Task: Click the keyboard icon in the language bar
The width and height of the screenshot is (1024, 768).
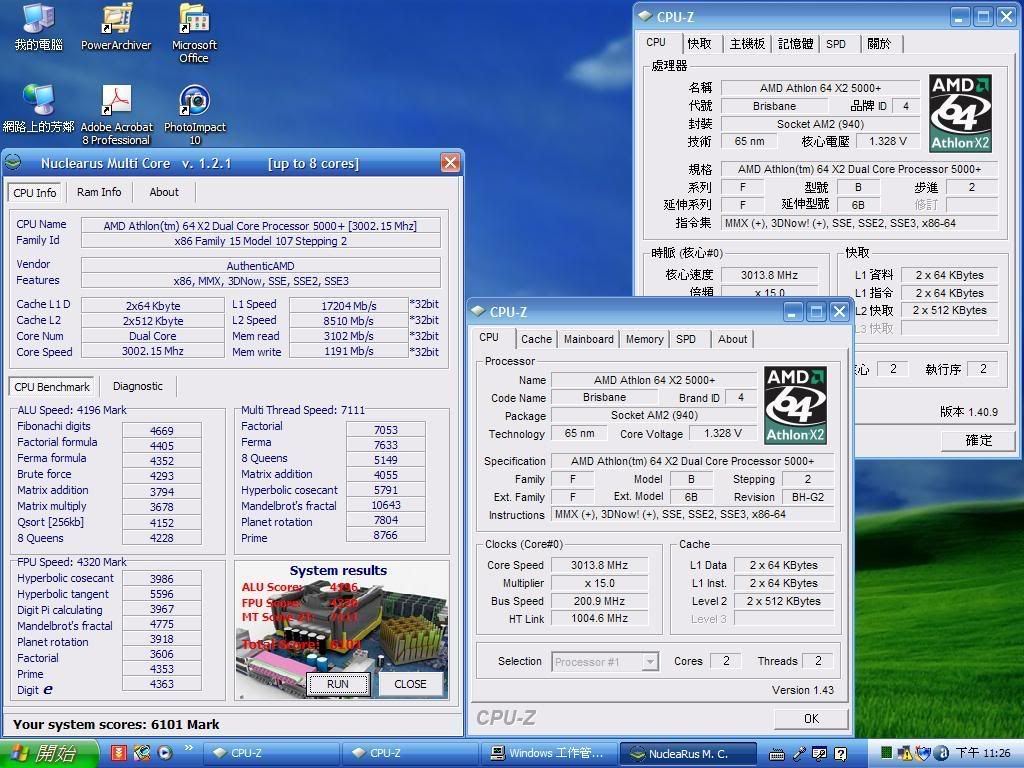Action: tap(776, 754)
